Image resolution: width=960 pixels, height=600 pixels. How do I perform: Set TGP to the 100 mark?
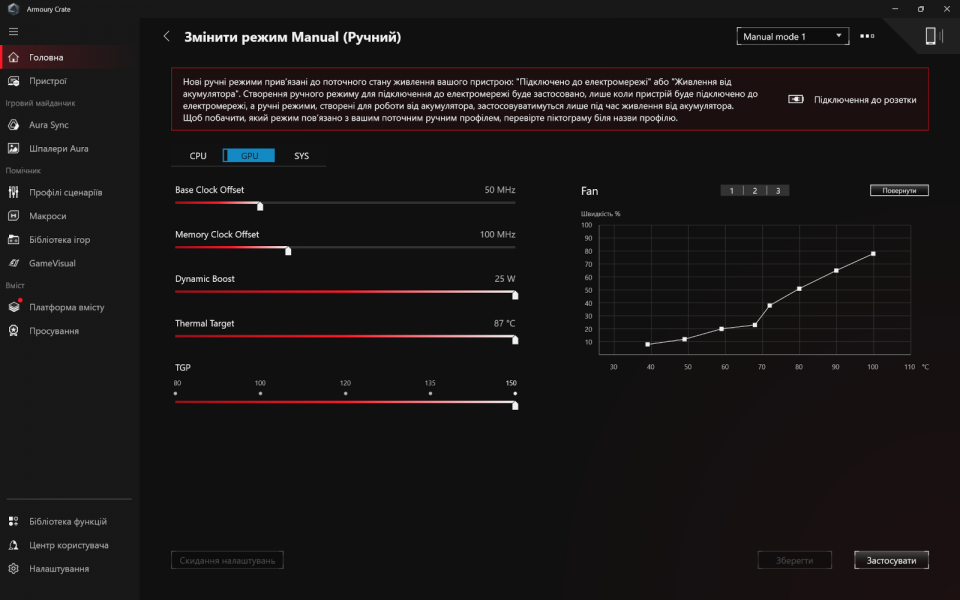(x=260, y=393)
